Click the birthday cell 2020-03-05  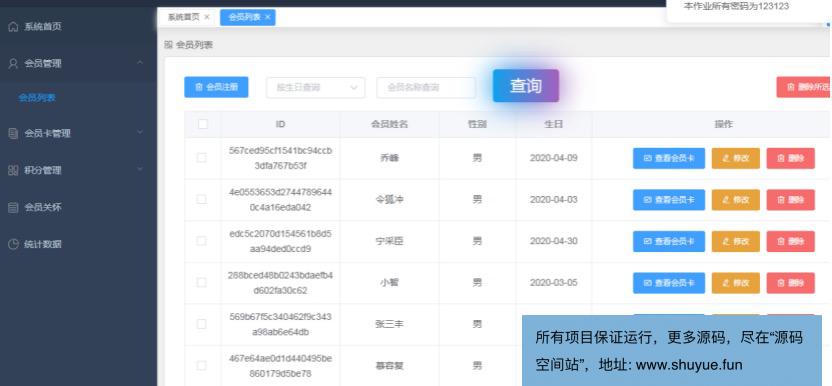pyautogui.click(x=553, y=282)
